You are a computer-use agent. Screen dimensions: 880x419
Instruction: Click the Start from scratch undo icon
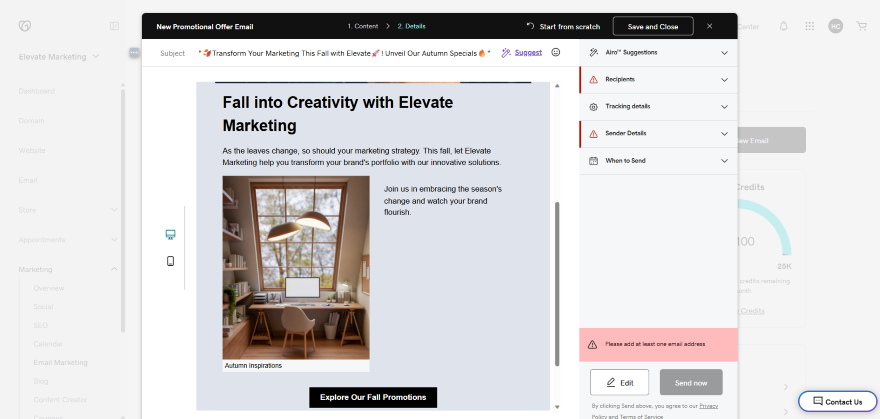point(530,26)
